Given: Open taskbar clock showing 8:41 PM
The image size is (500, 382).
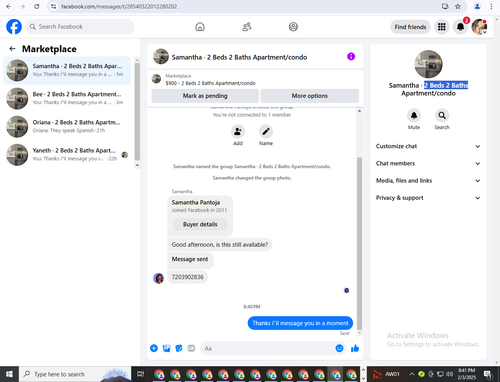Looking at the screenshot, I should 467,374.
